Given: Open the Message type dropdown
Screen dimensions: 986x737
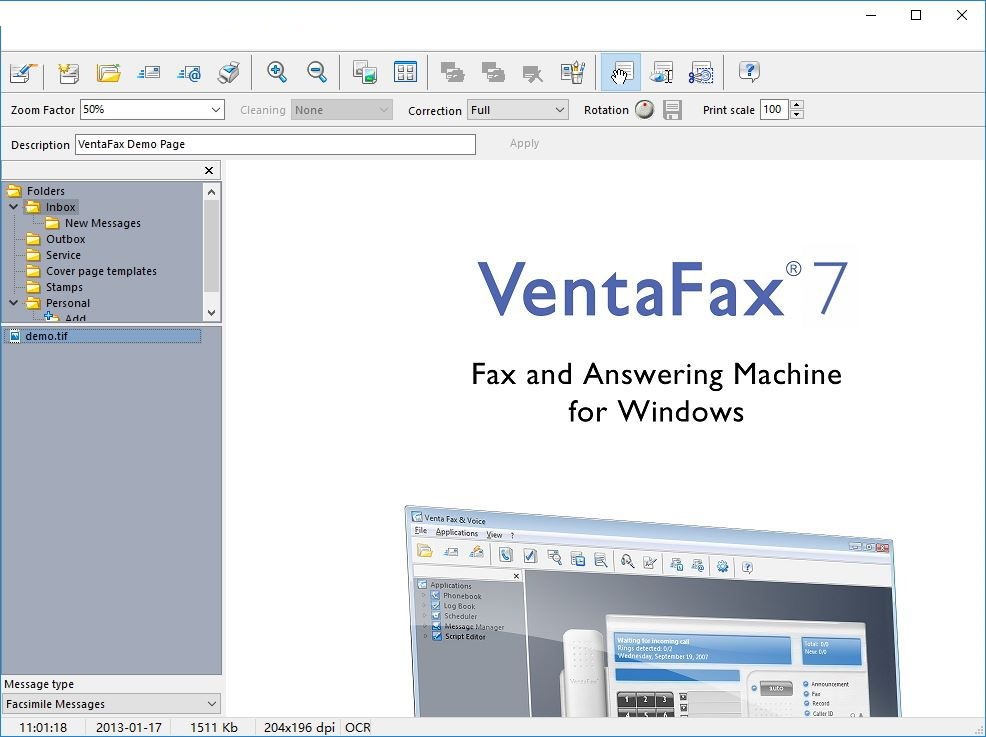Looking at the screenshot, I should click(210, 704).
